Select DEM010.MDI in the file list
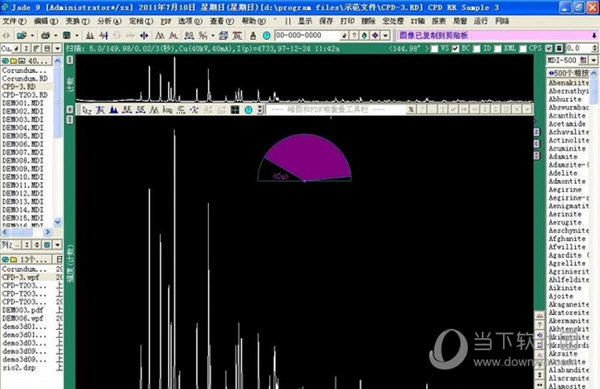The height and width of the screenshot is (389, 600). 23,177
